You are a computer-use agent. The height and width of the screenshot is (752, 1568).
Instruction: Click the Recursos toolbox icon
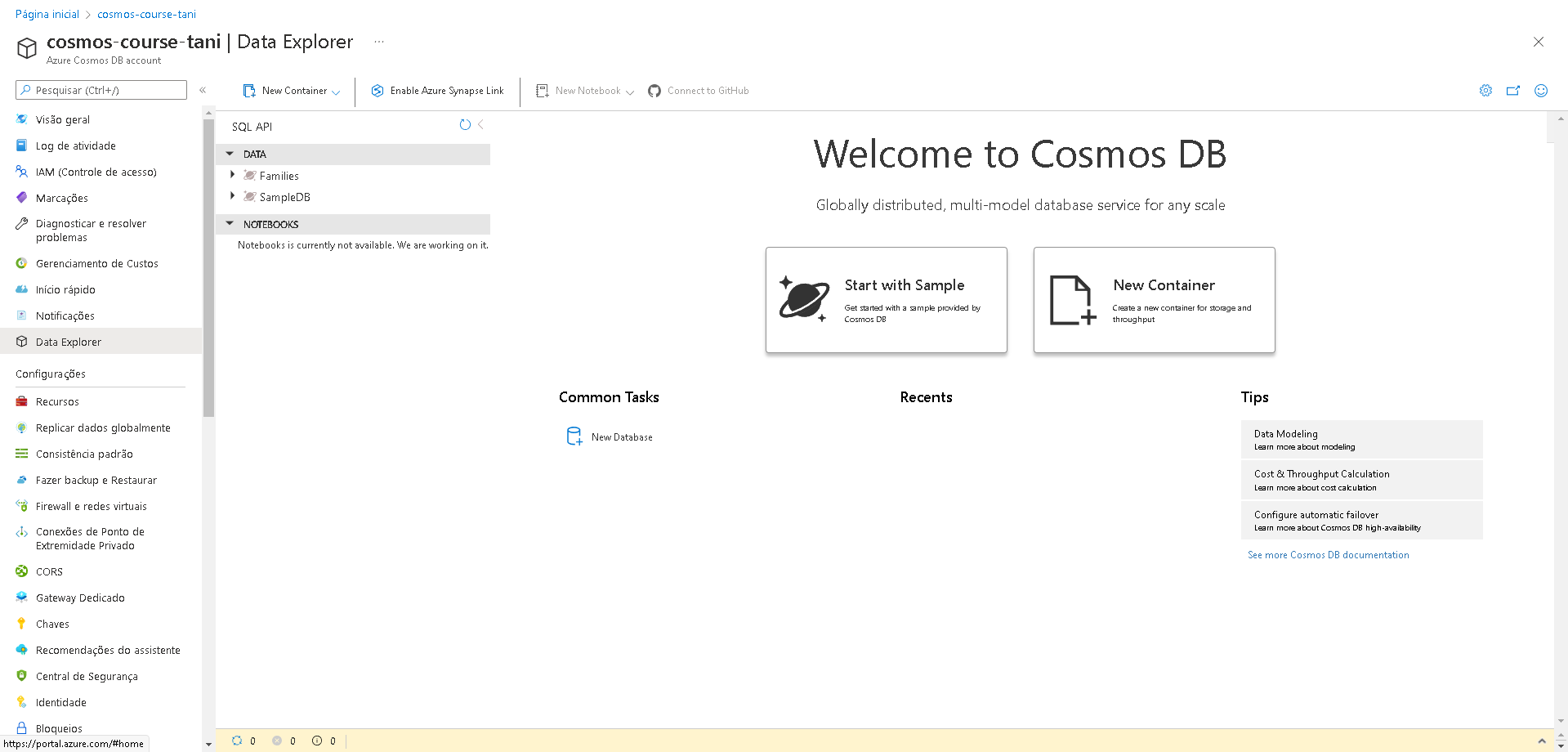22,401
